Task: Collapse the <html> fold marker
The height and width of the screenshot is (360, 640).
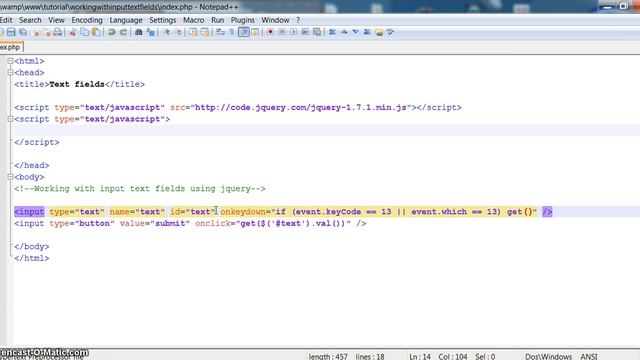Action: pyautogui.click(x=10, y=61)
